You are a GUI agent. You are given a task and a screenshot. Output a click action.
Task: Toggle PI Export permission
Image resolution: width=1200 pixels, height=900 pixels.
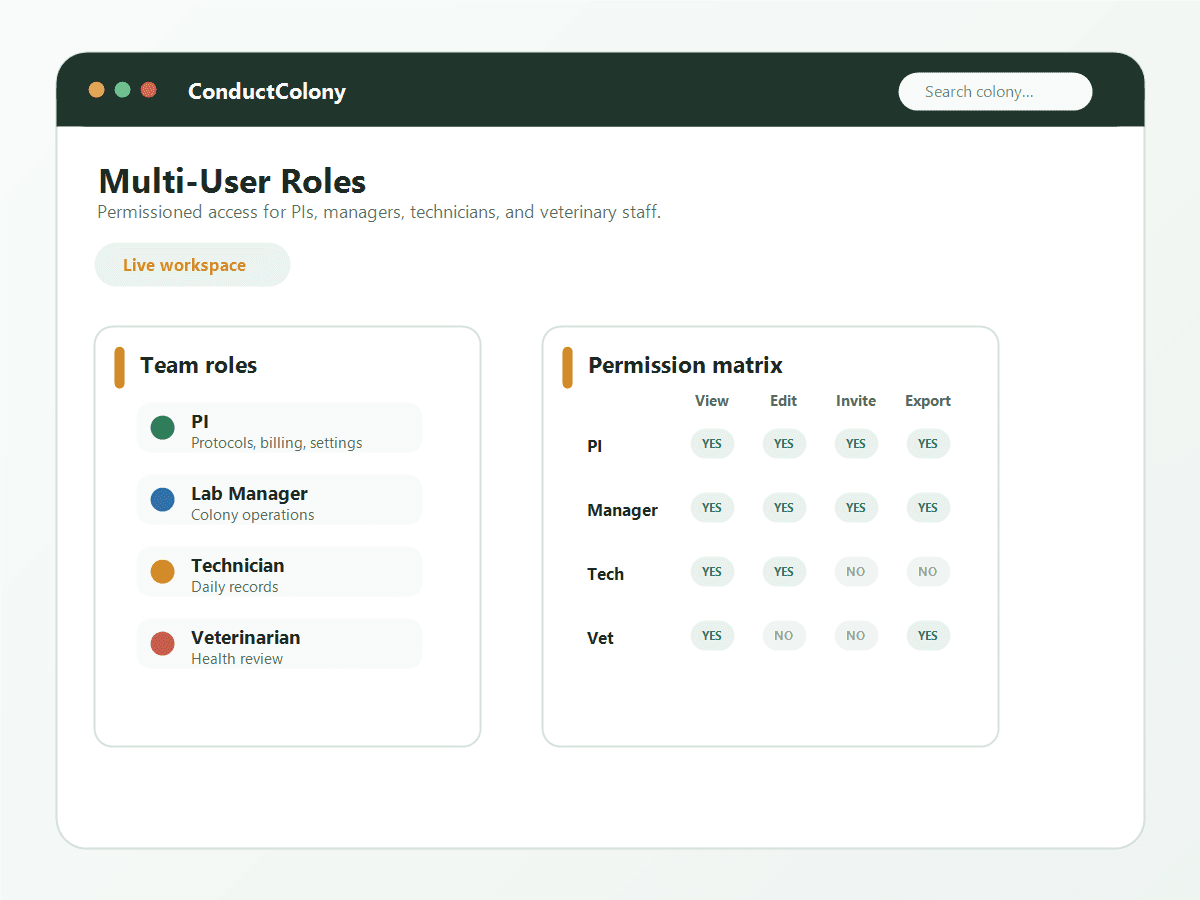928,444
